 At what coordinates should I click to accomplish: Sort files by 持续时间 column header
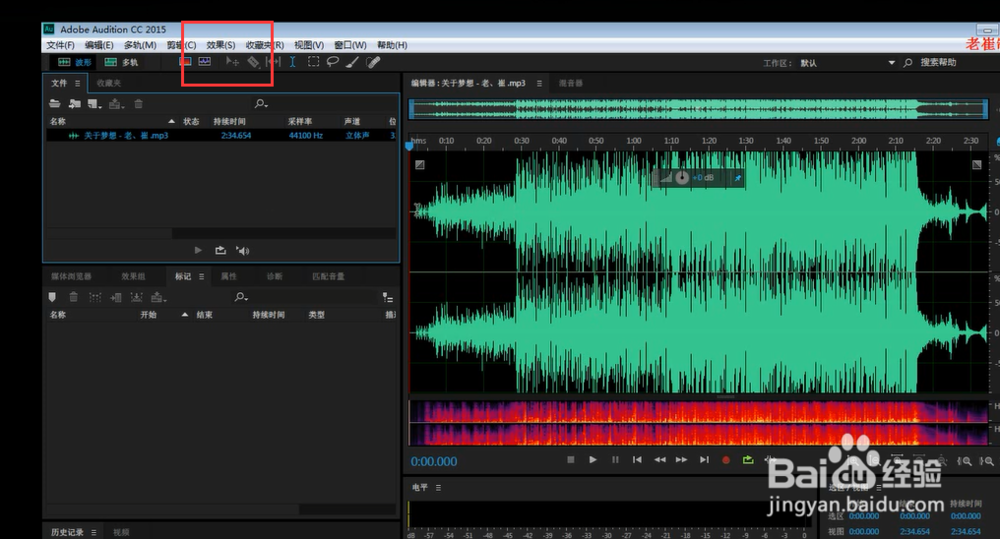point(230,121)
